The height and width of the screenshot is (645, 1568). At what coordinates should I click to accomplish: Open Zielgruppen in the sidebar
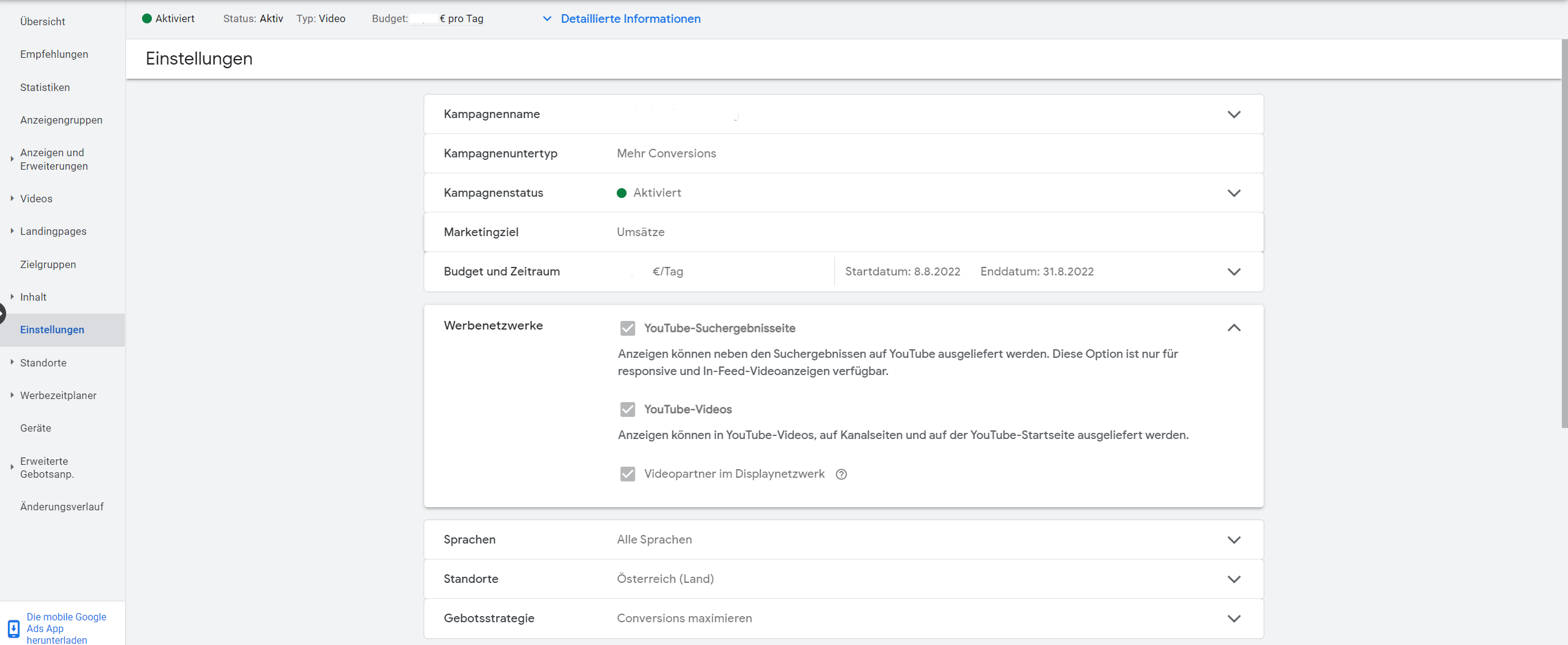(x=48, y=264)
